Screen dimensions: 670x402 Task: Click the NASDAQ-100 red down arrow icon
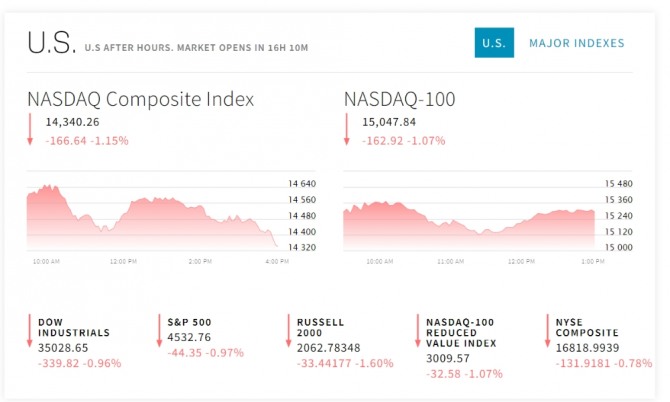pyautogui.click(x=347, y=130)
